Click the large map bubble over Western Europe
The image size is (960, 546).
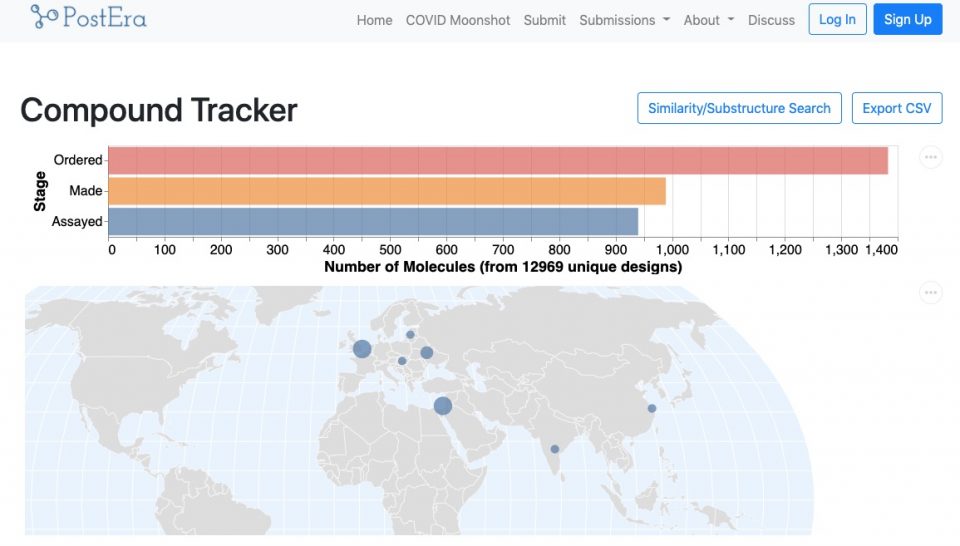click(x=362, y=349)
